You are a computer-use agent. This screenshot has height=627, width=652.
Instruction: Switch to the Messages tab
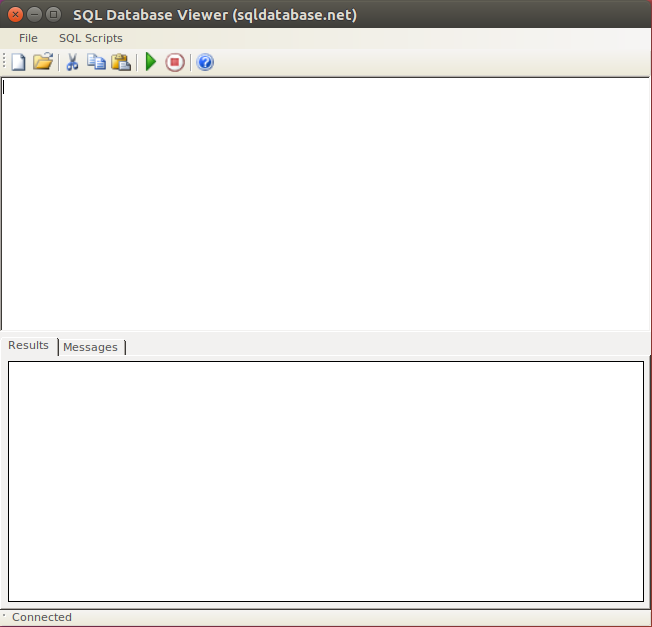(91, 347)
